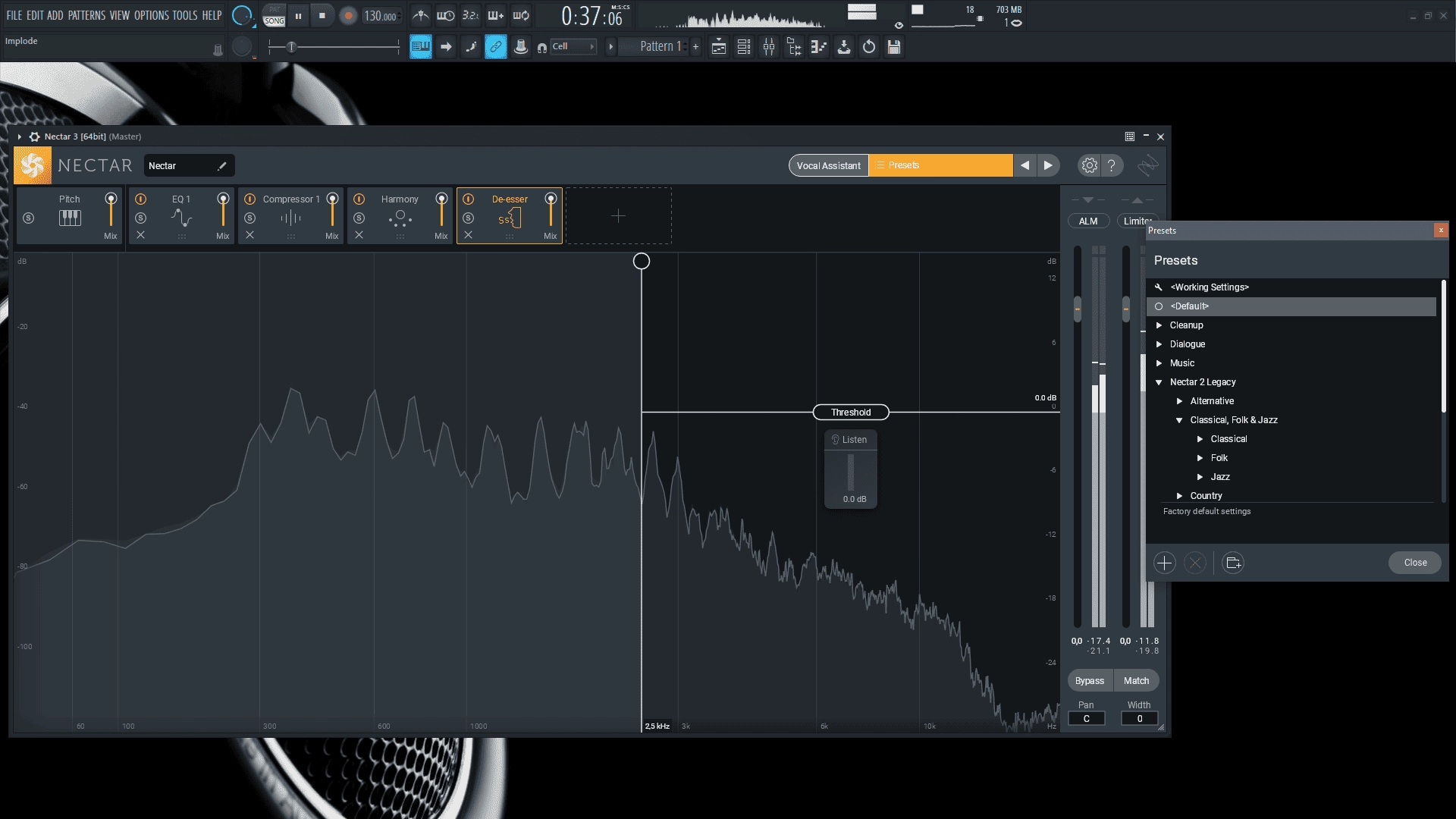Select the Harmony module dots icon
This screenshot has height=819, width=1456.
(400, 219)
